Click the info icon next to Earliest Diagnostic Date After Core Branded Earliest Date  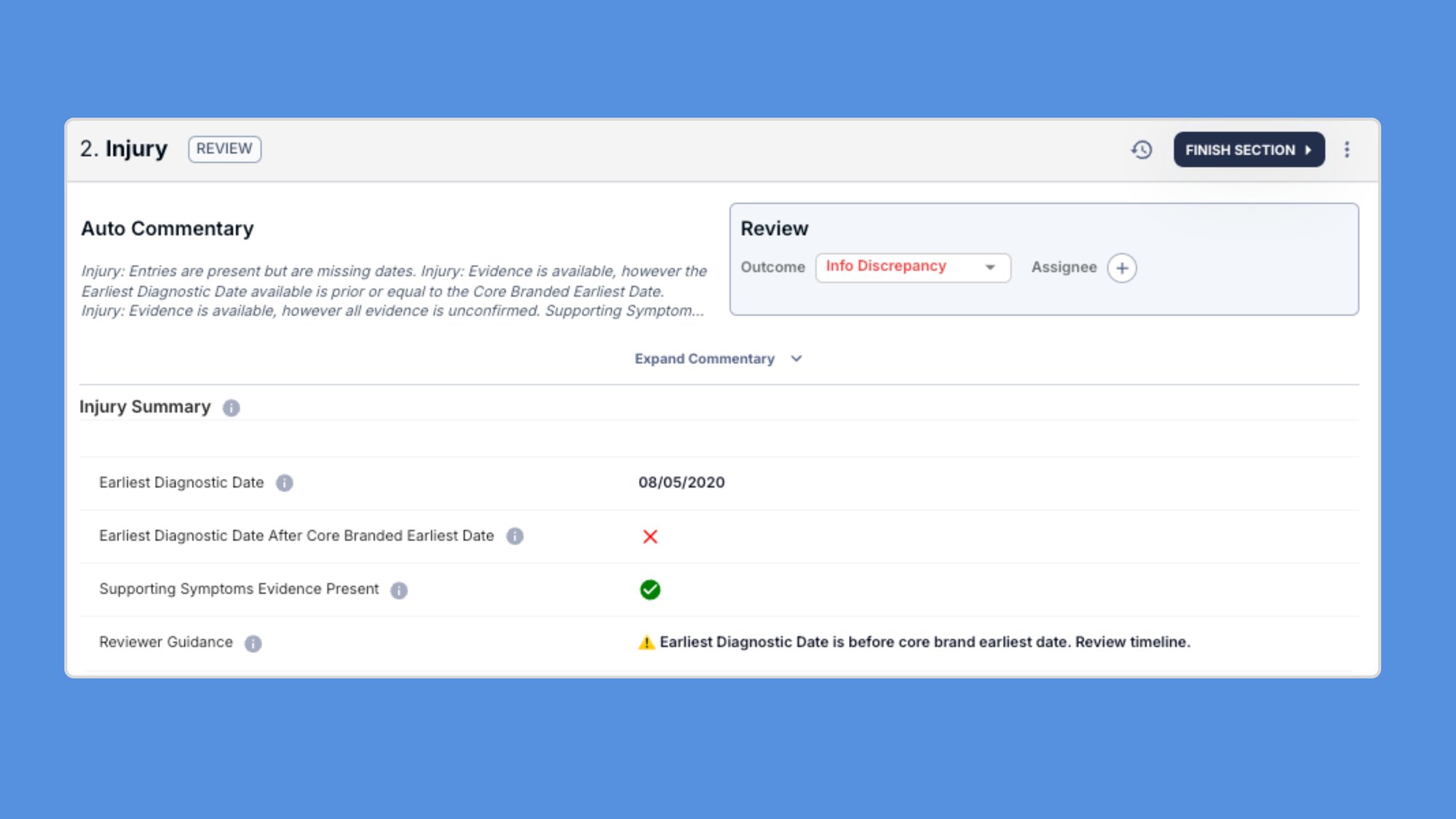pos(515,537)
